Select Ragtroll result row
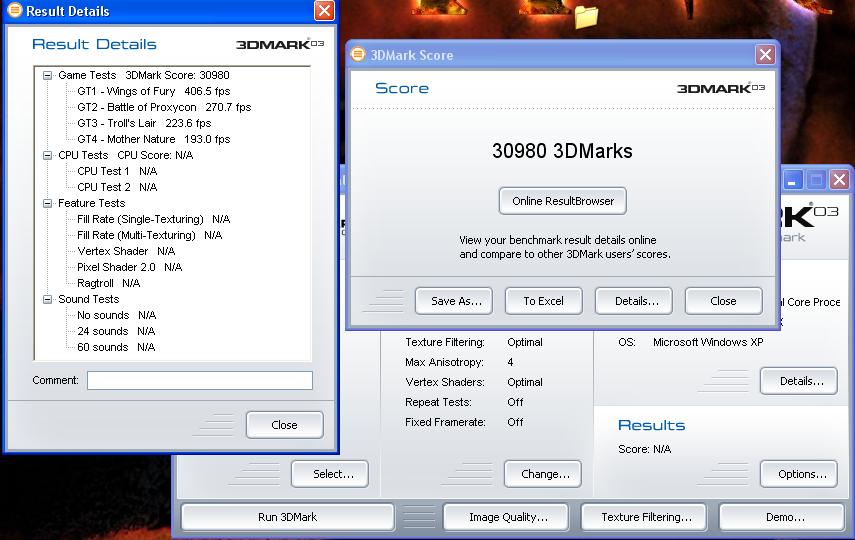The width and height of the screenshot is (855, 540). (109, 283)
